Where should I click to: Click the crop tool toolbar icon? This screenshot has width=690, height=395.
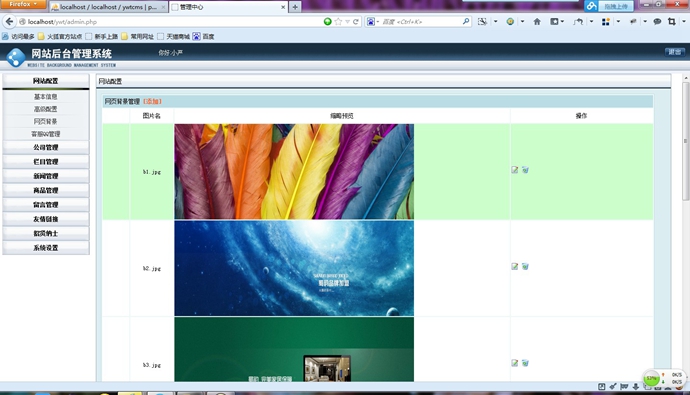click(672, 21)
